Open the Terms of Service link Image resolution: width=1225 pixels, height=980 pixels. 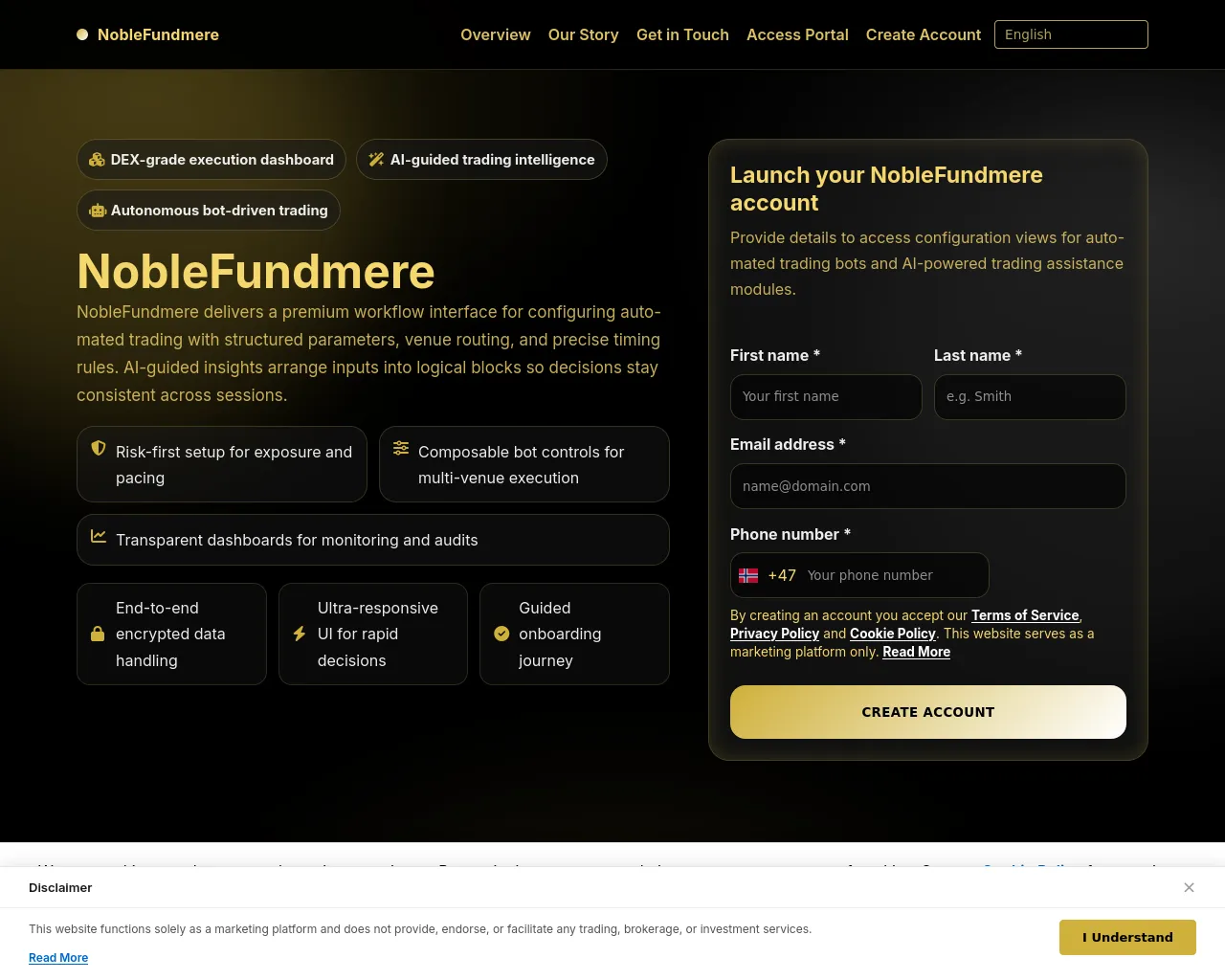coord(1025,615)
